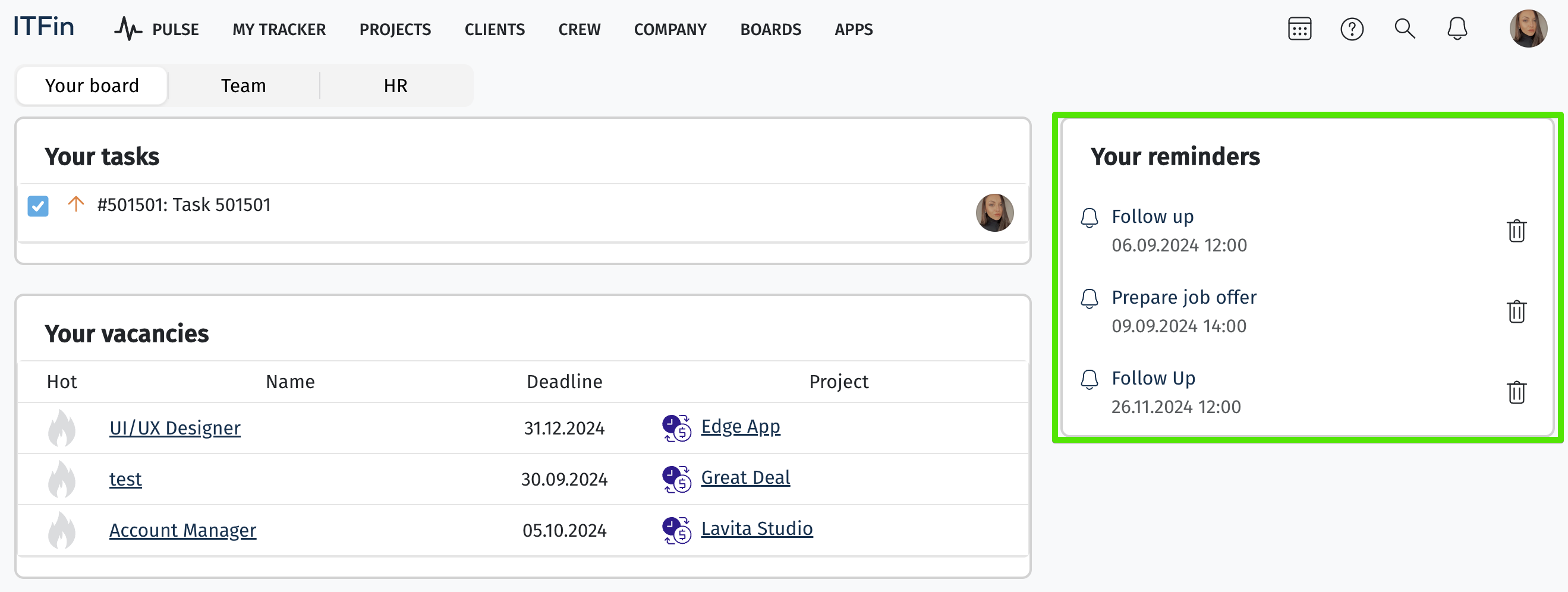Click the 31.12.2024 deadline cell

pos(564,429)
